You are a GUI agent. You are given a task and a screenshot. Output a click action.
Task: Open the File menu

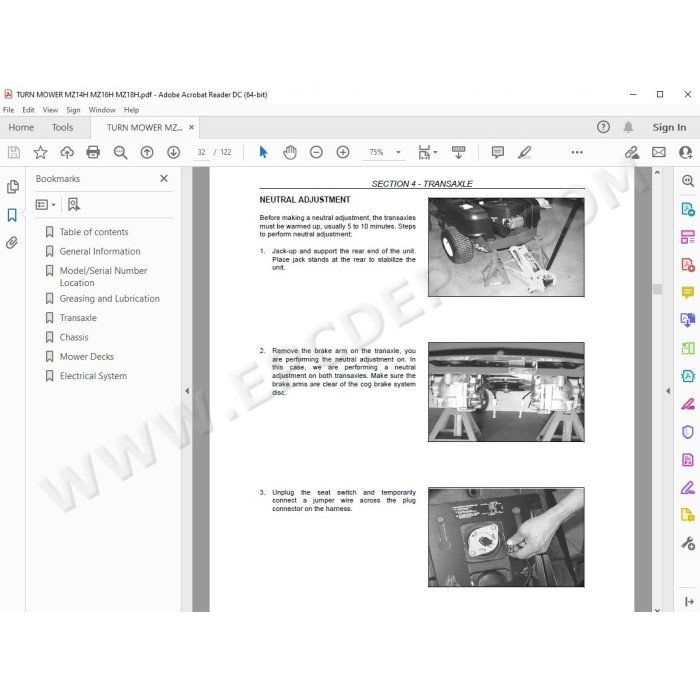point(8,110)
